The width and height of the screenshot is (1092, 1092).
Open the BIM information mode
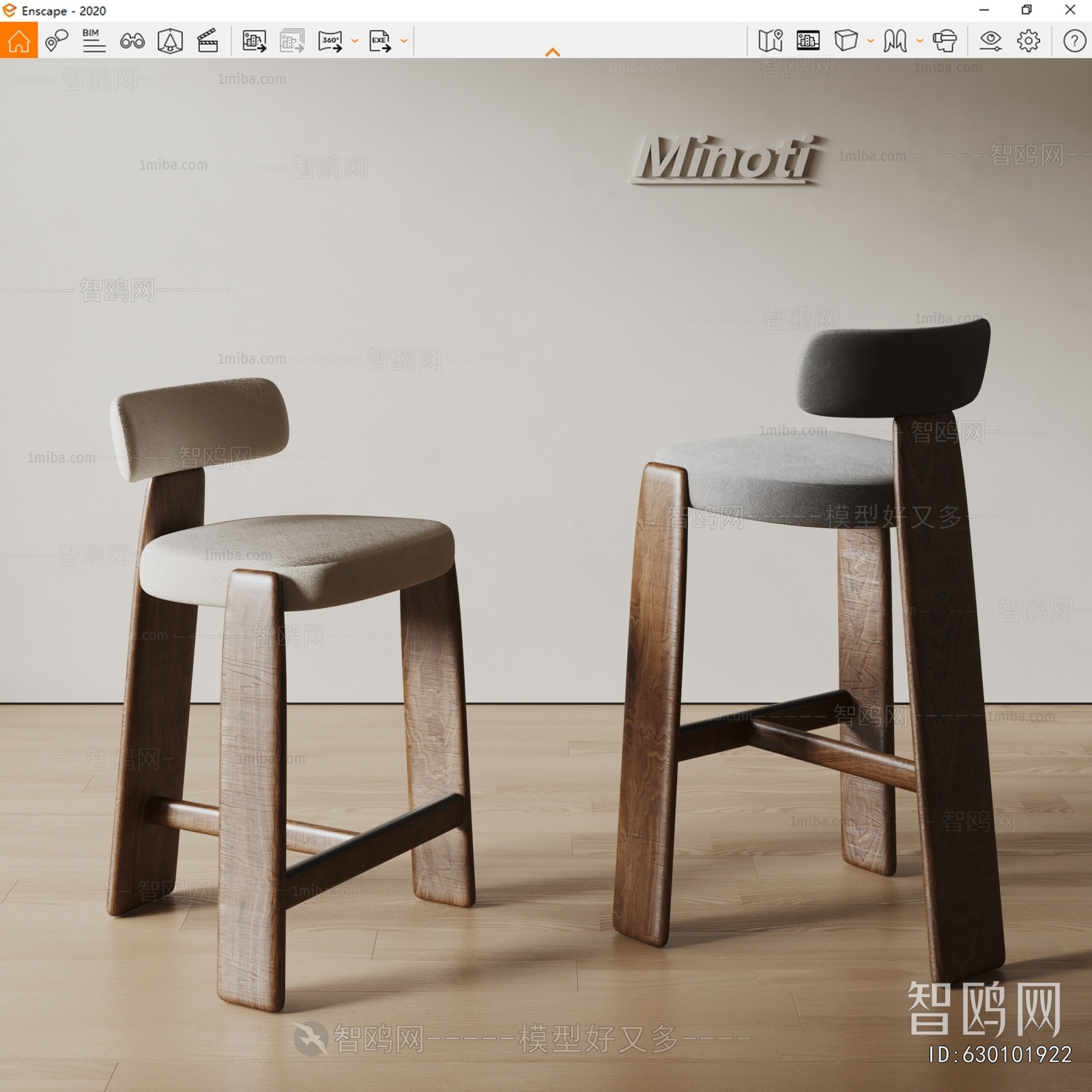pyautogui.click(x=94, y=42)
